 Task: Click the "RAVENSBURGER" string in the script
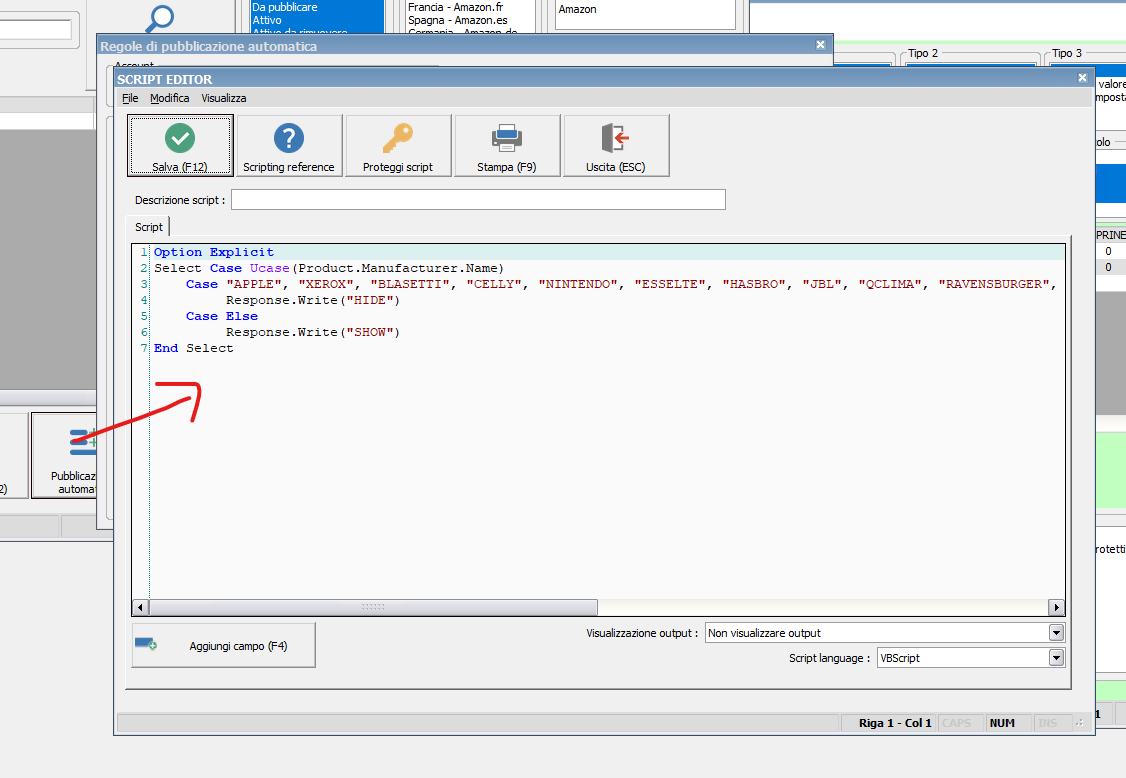coord(995,284)
